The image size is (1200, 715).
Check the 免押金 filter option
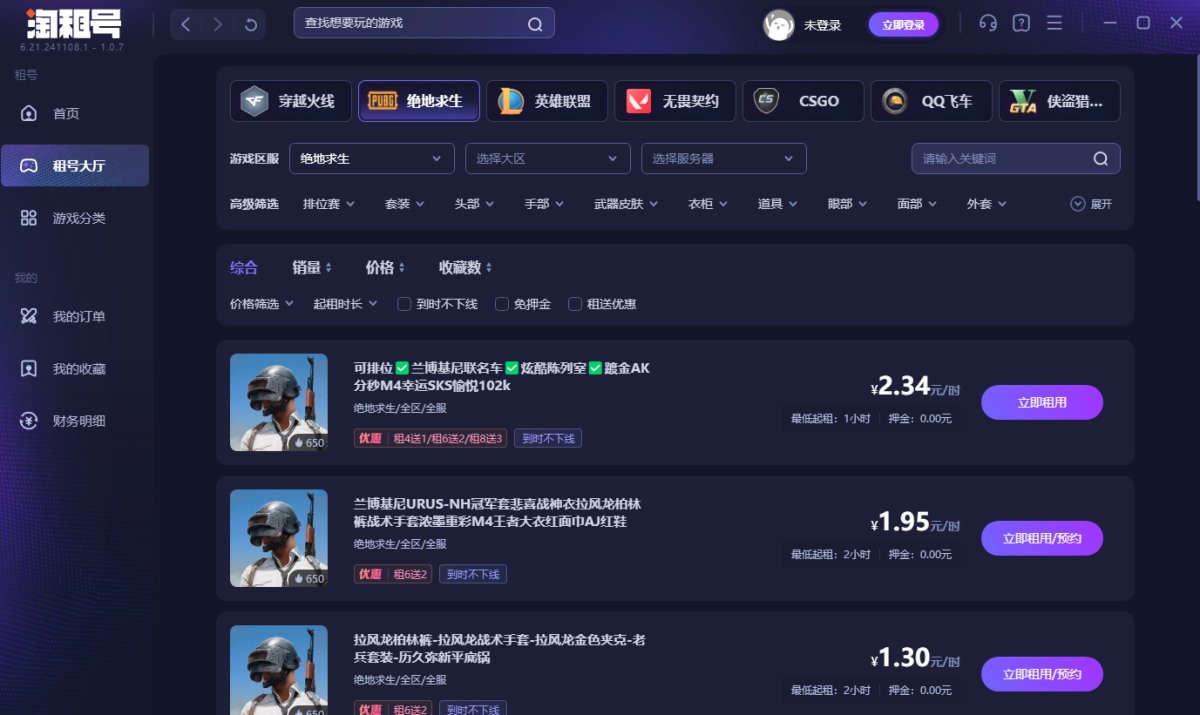(502, 304)
